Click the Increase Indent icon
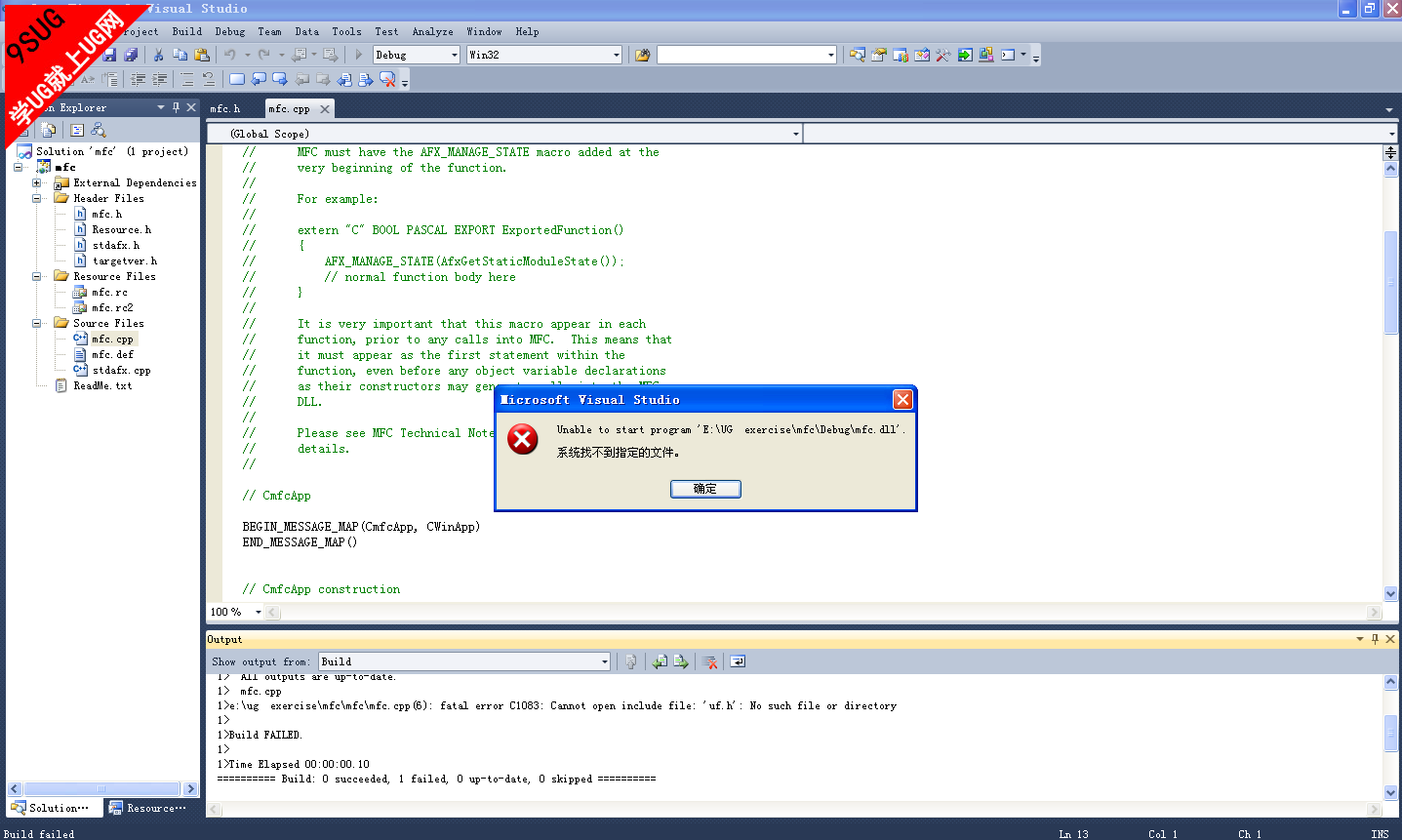The height and width of the screenshot is (840, 1402). click(x=159, y=79)
